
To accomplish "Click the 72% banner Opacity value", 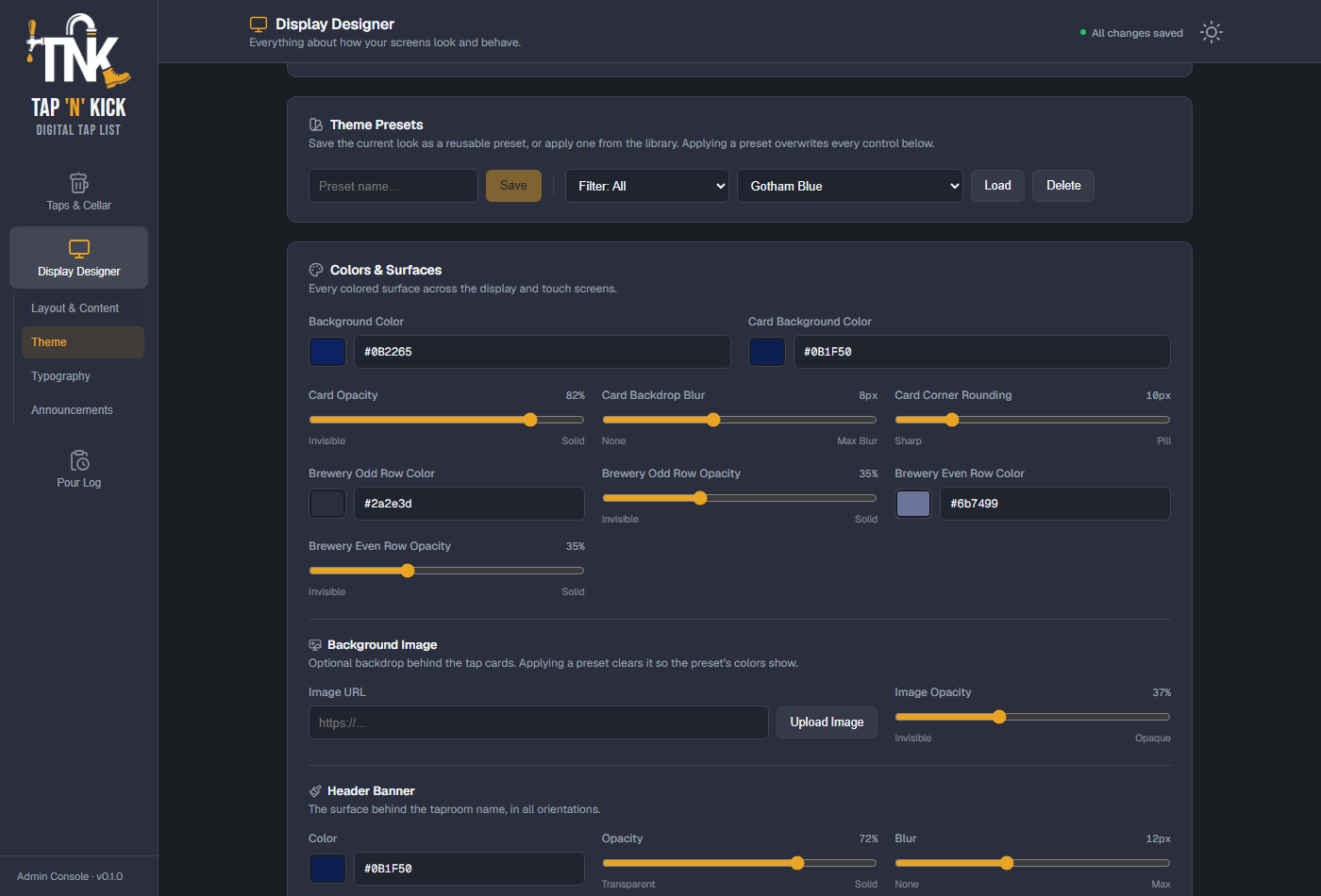I will (x=868, y=838).
